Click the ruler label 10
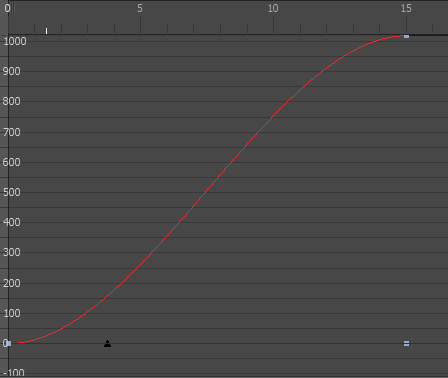The height and width of the screenshot is (378, 448). tap(273, 8)
